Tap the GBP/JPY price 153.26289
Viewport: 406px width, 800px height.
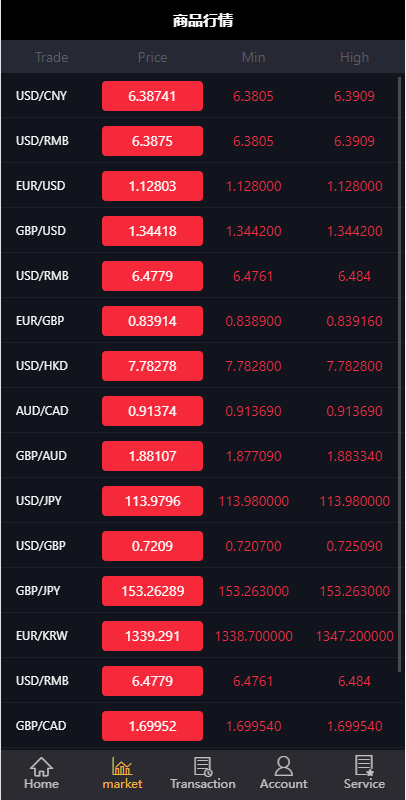click(153, 591)
